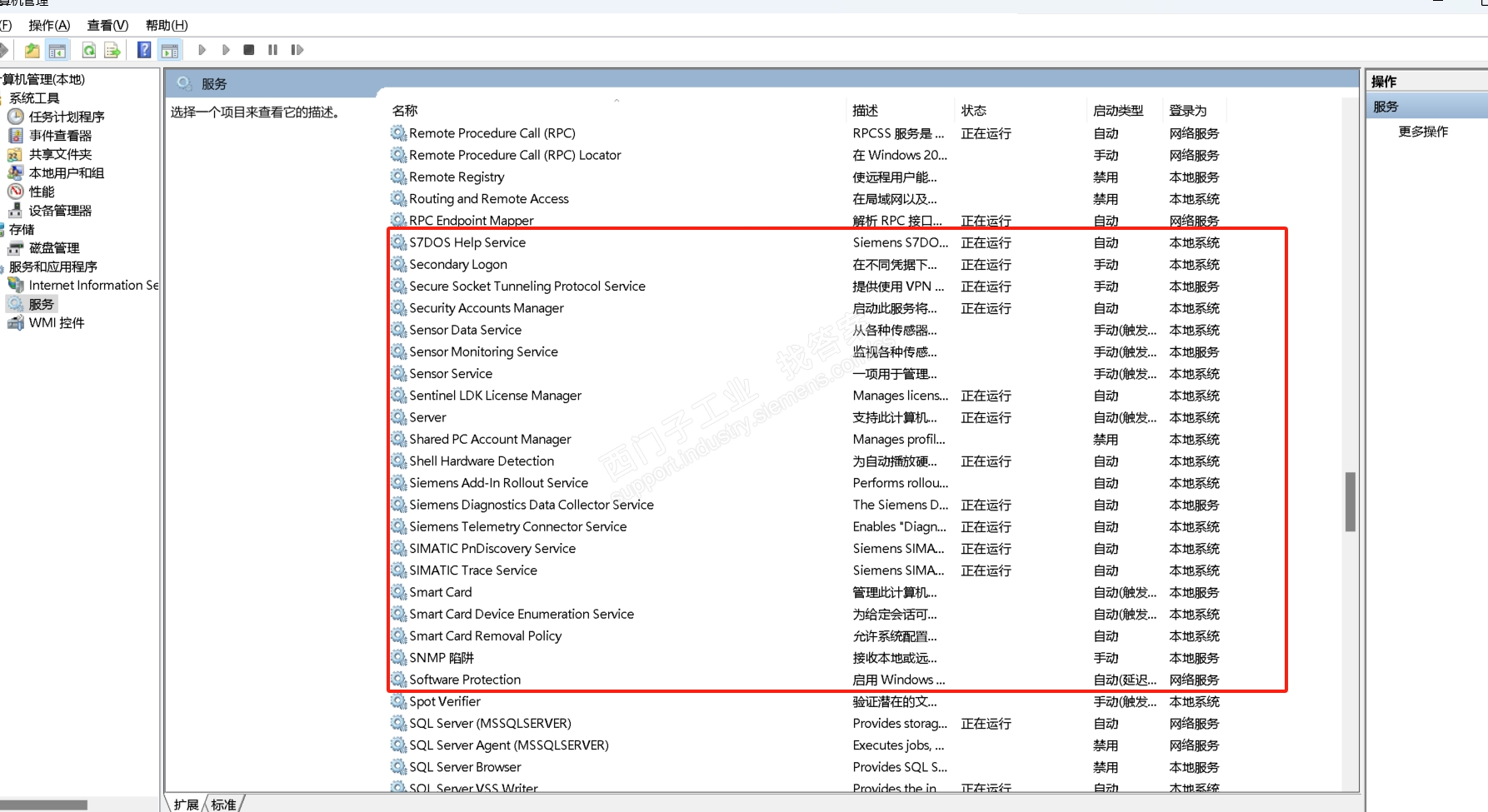This screenshot has width=1488, height=812.
Task: Click the gear icon of Sentinel LDK License Manager
Action: point(398,396)
